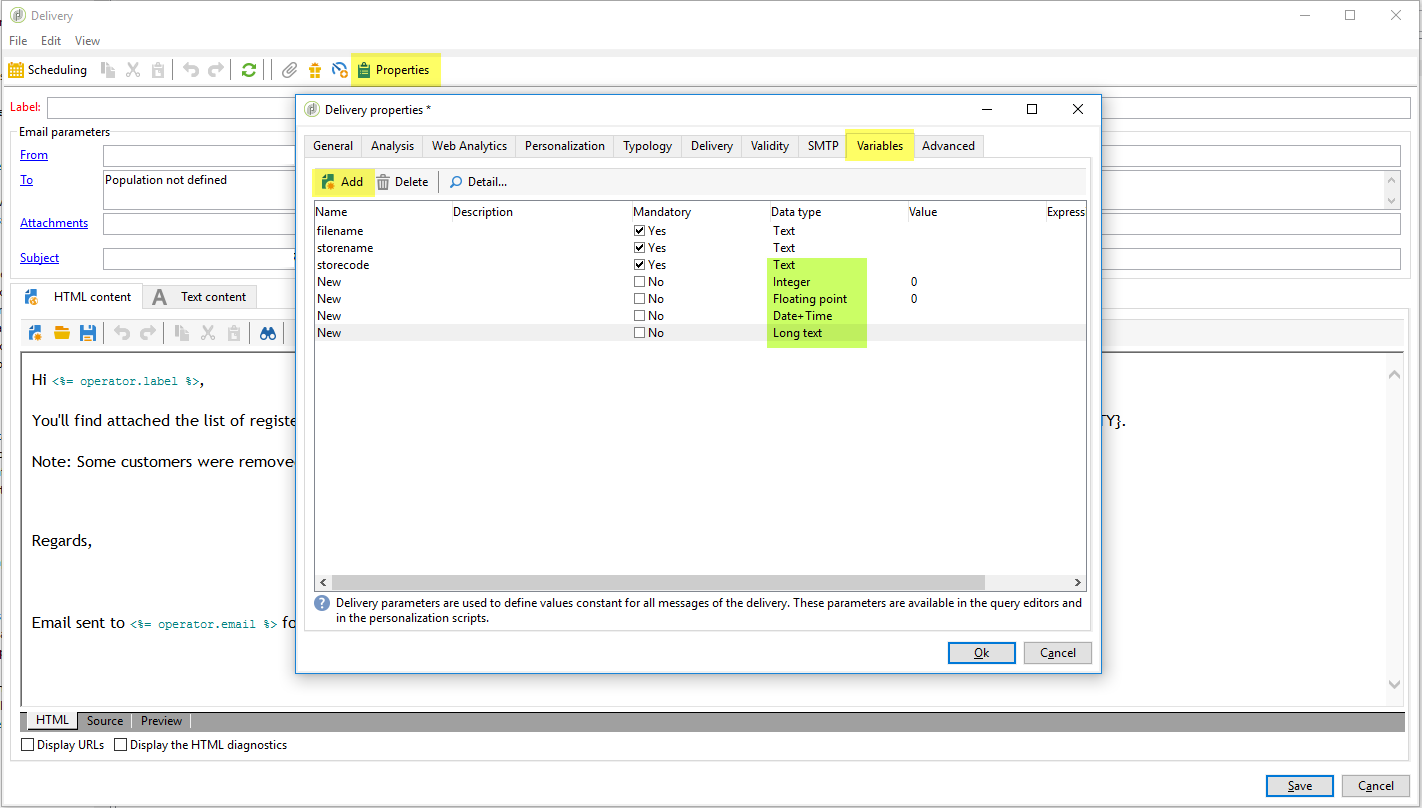Click the green refresh arrows icon
The image size is (1422, 808).
point(249,70)
